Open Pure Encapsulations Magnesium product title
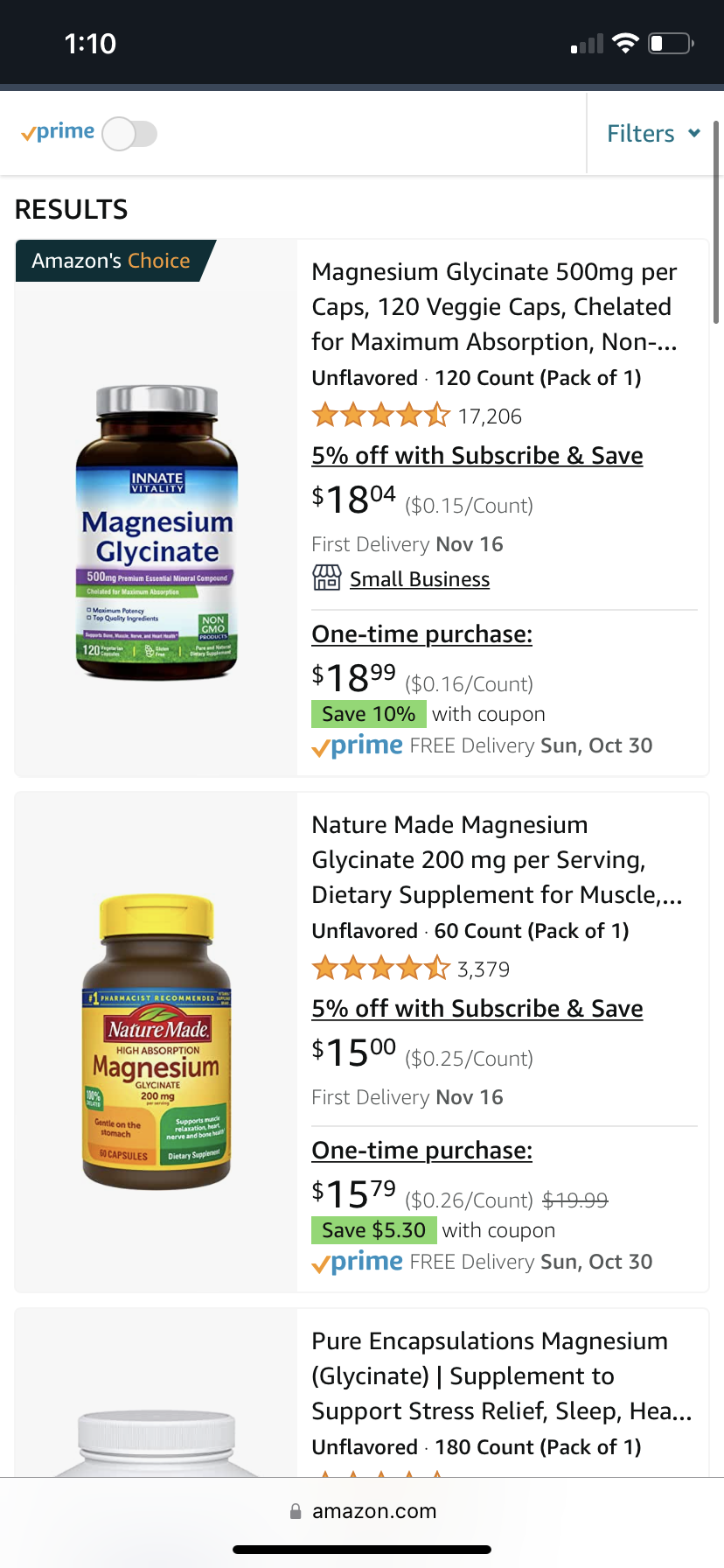 pyautogui.click(x=502, y=1376)
